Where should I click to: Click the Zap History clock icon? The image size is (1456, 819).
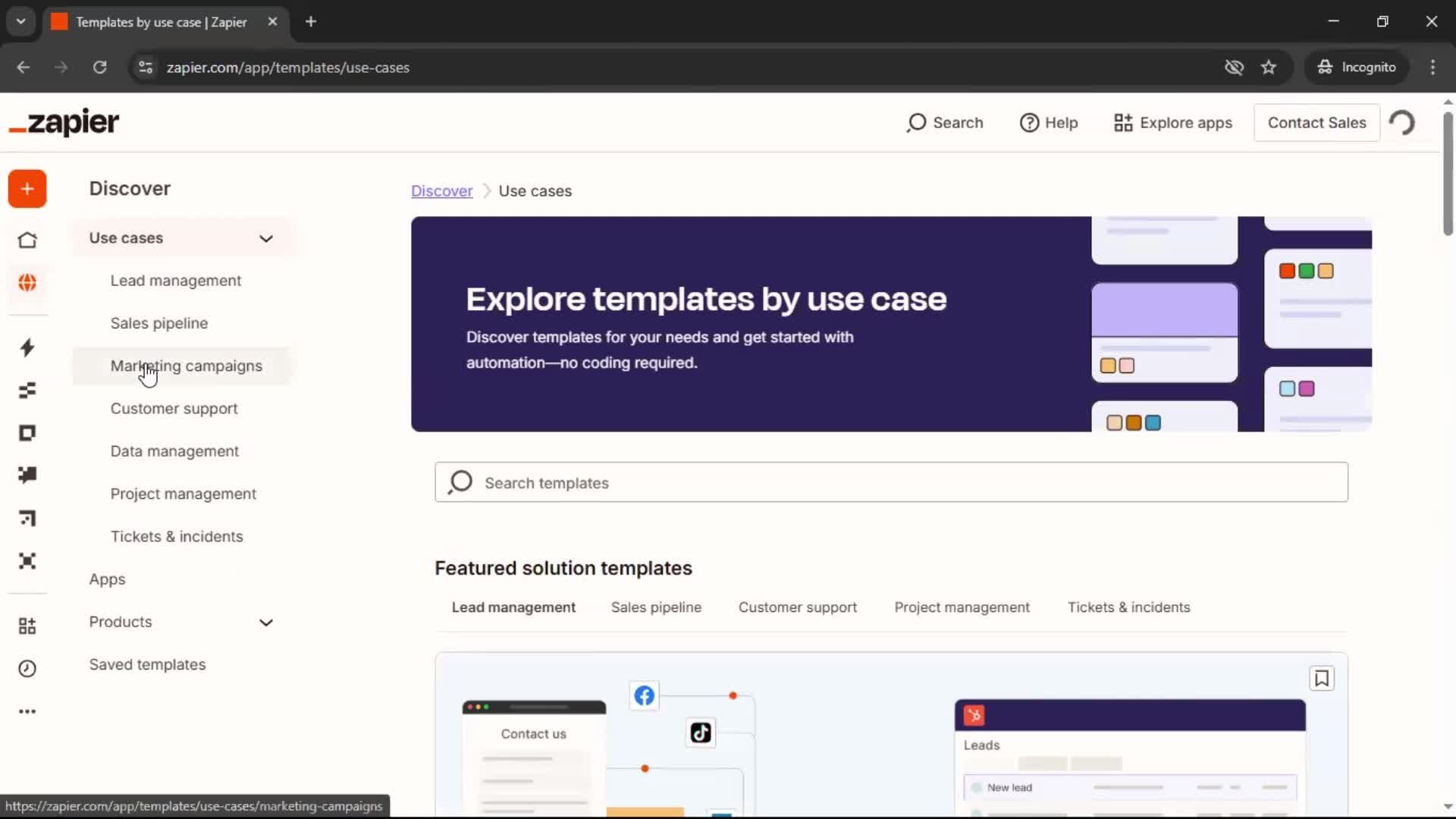27,668
